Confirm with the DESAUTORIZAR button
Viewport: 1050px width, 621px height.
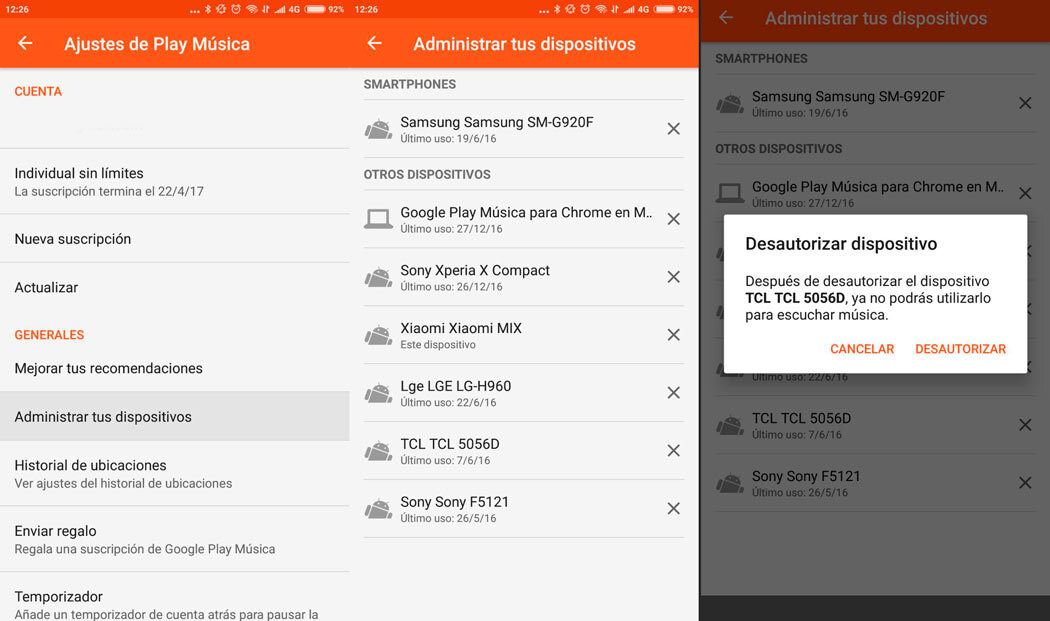pyautogui.click(x=960, y=349)
